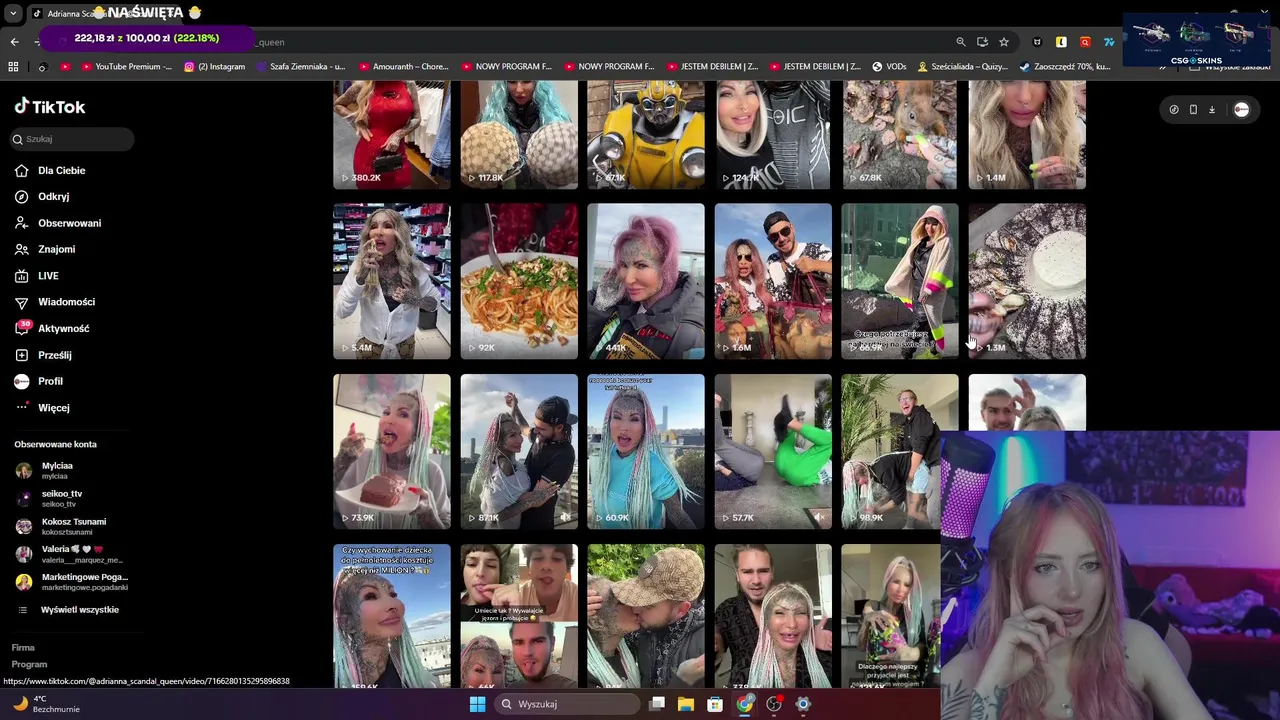Click the yellow extension icon
Viewport: 1280px width, 720px height.
point(1061,42)
